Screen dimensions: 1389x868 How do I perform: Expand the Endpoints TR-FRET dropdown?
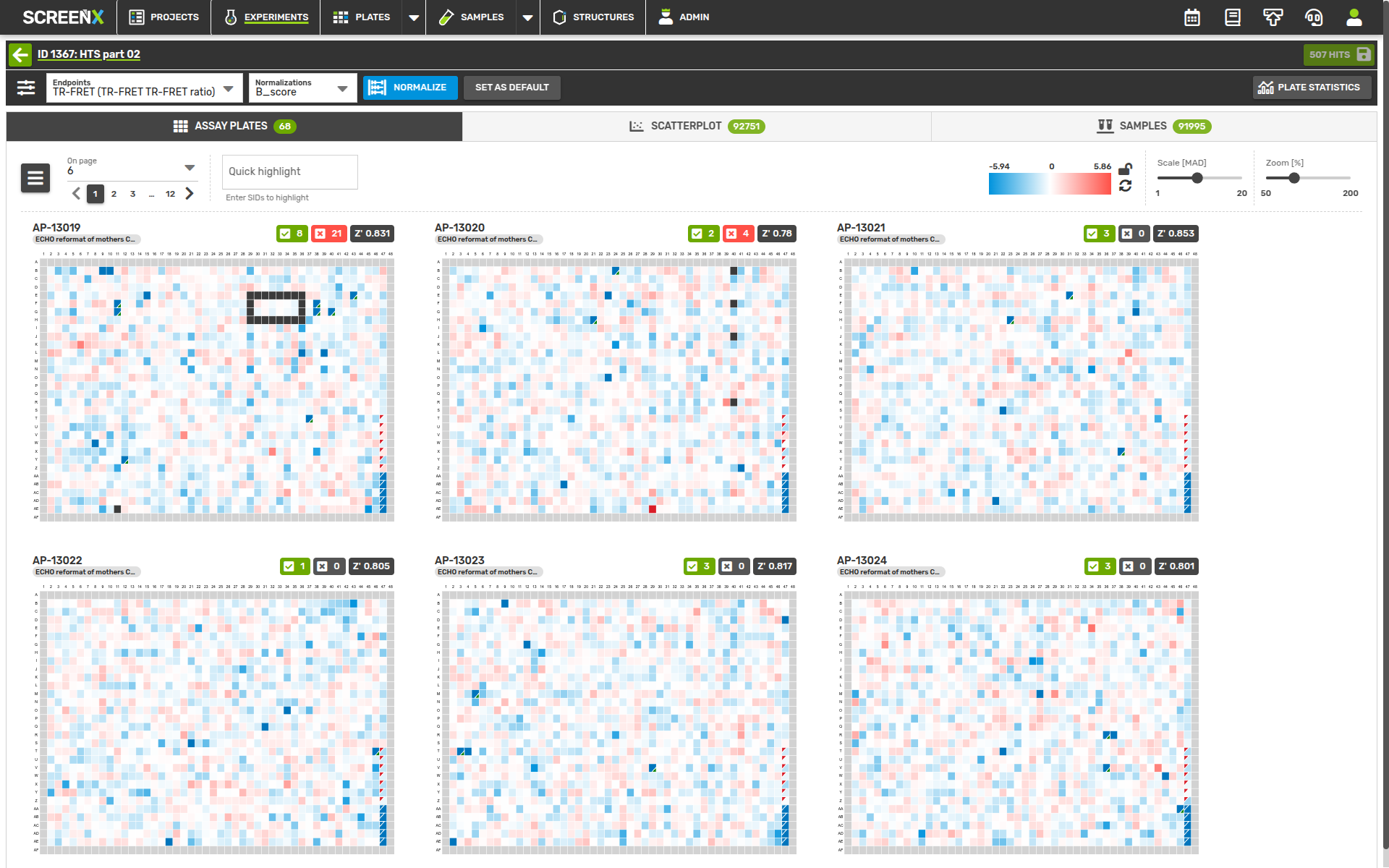pos(145,88)
